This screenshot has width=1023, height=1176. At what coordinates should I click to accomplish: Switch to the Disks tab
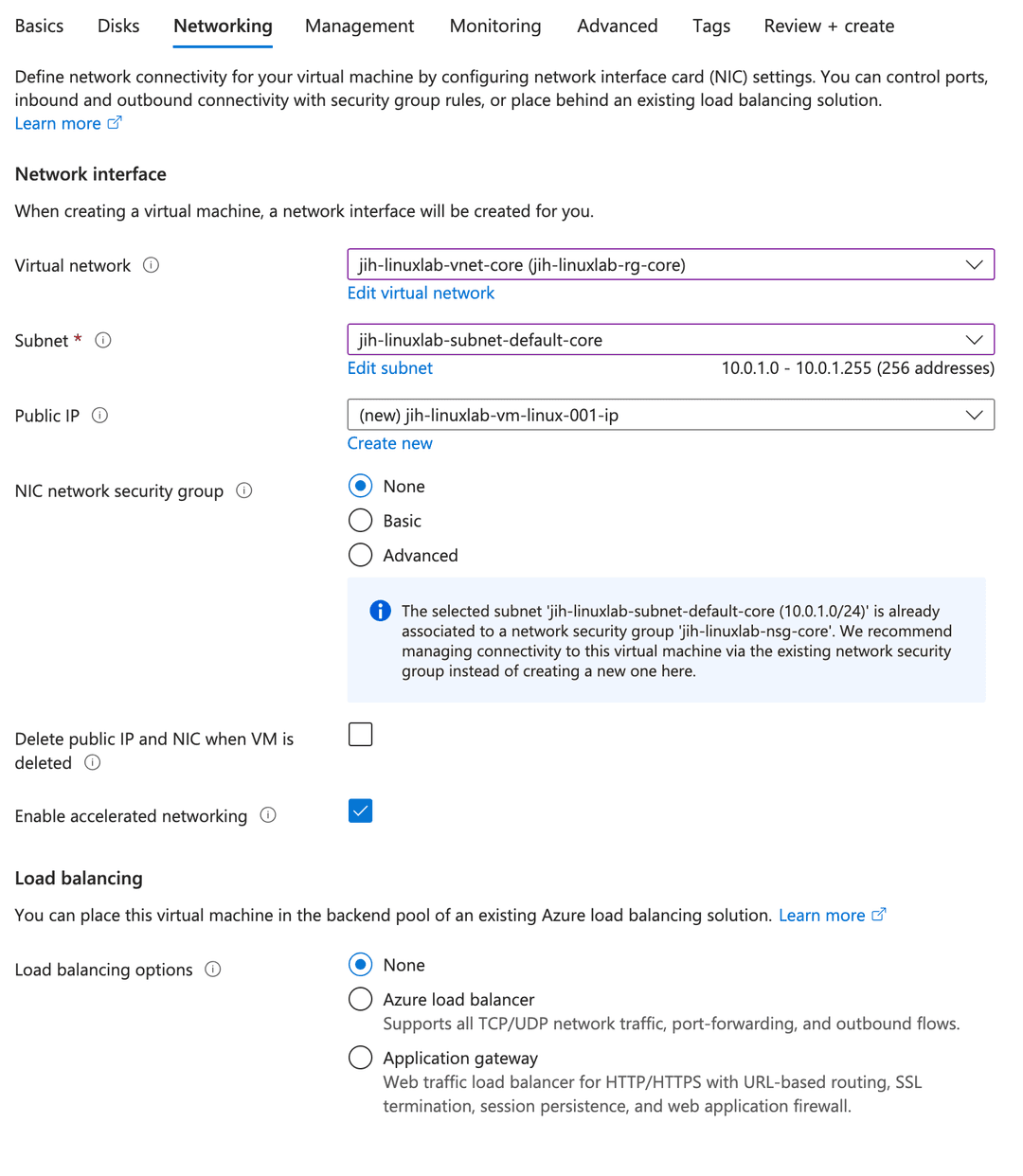(x=118, y=26)
